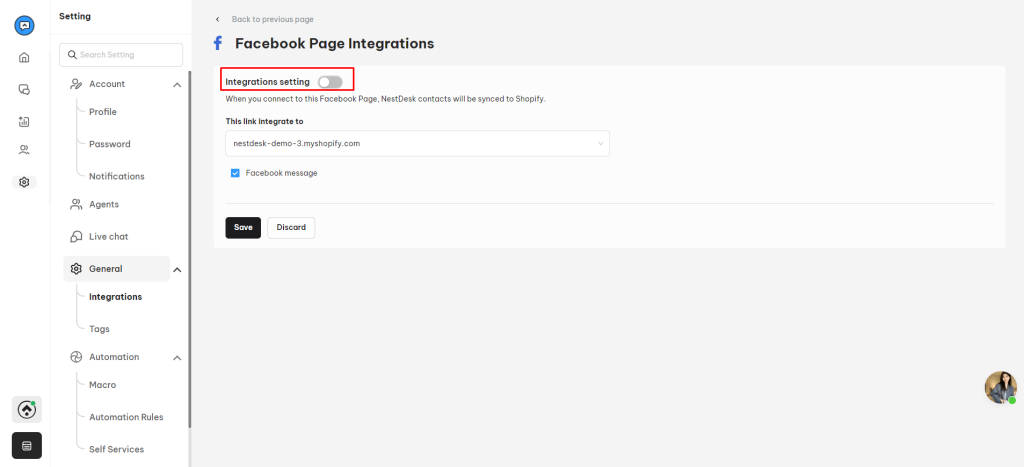Click the Save button

pyautogui.click(x=243, y=227)
